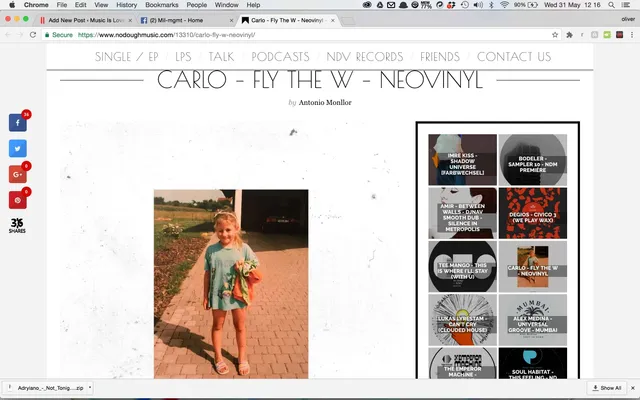
Task: Open Bodeler Sampler 10 thumbnail
Action: pos(533,160)
